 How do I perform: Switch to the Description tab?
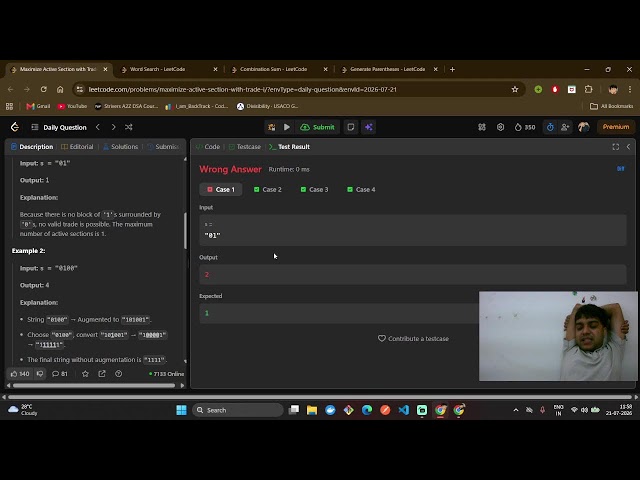[x=32, y=147]
